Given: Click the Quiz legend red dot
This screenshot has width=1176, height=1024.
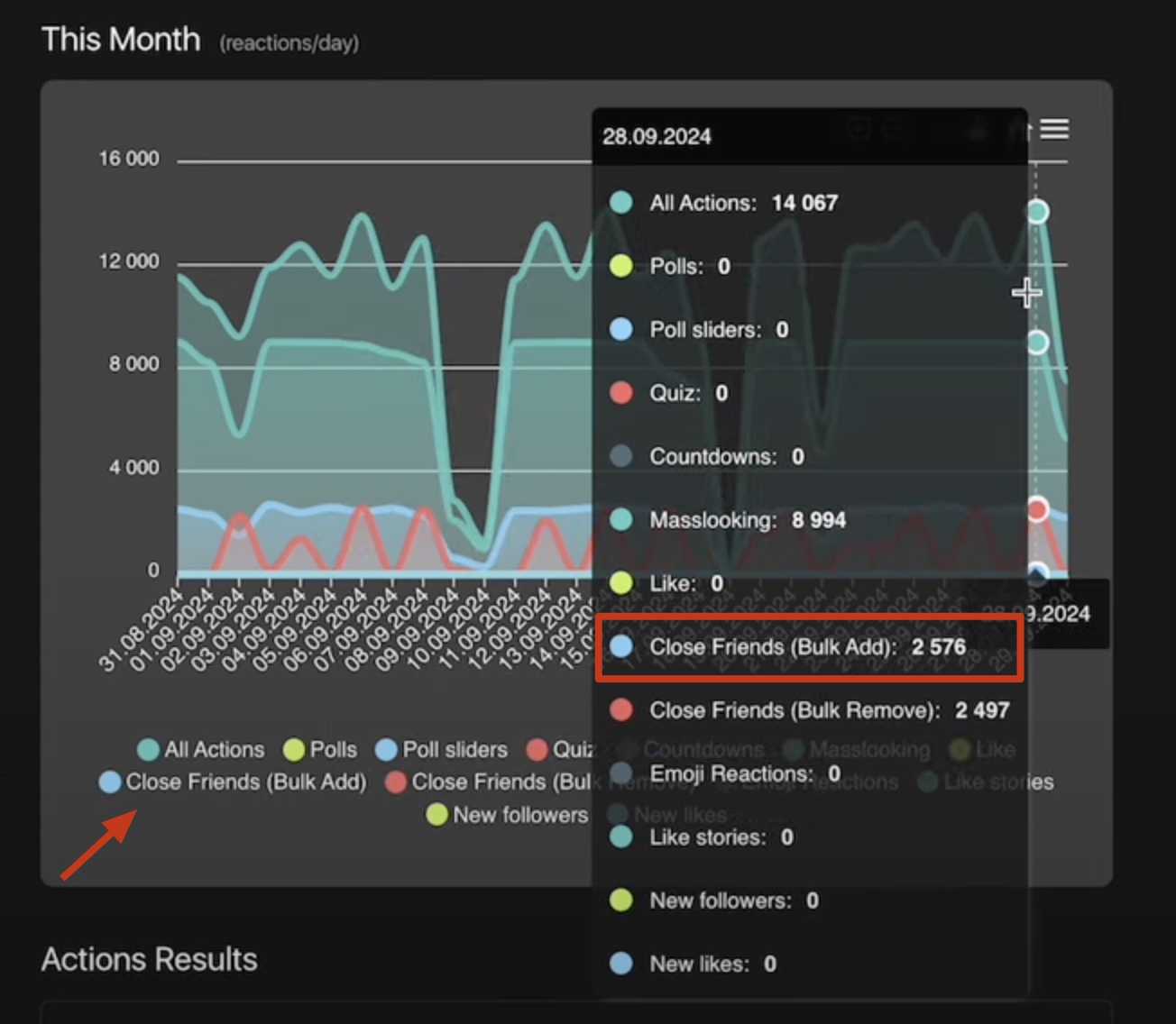Looking at the screenshot, I should (x=537, y=750).
